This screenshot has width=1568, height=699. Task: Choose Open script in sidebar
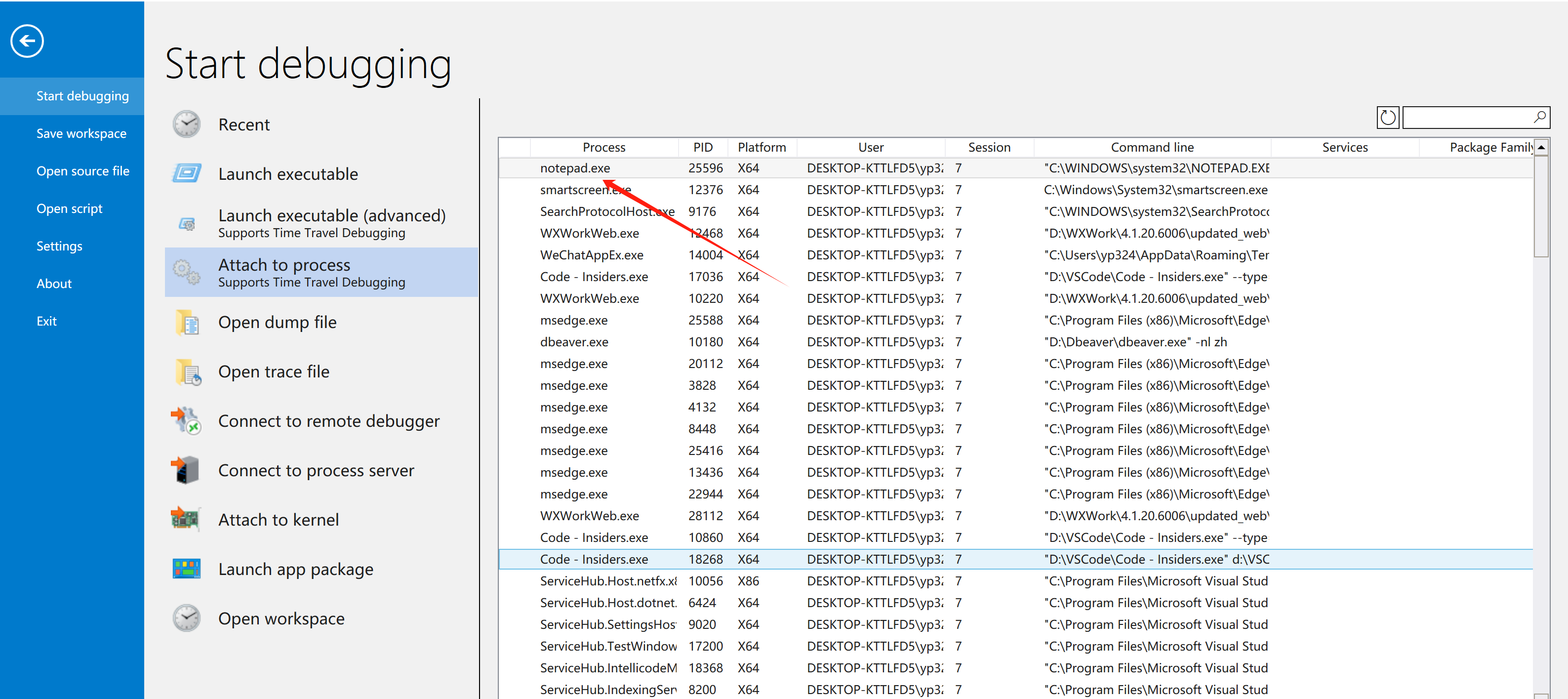(72, 208)
